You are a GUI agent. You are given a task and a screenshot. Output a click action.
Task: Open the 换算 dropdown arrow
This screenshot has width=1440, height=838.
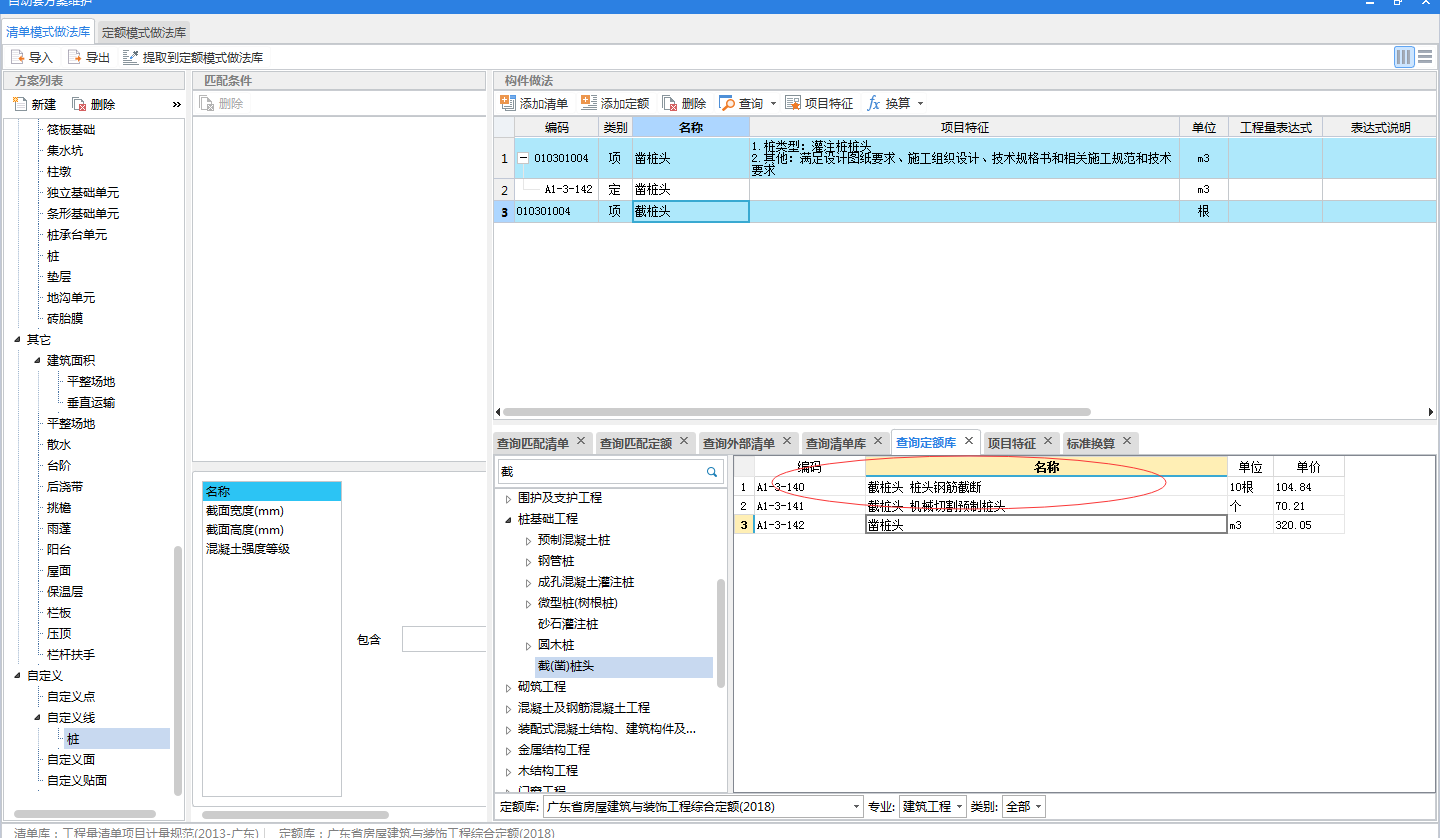[920, 104]
